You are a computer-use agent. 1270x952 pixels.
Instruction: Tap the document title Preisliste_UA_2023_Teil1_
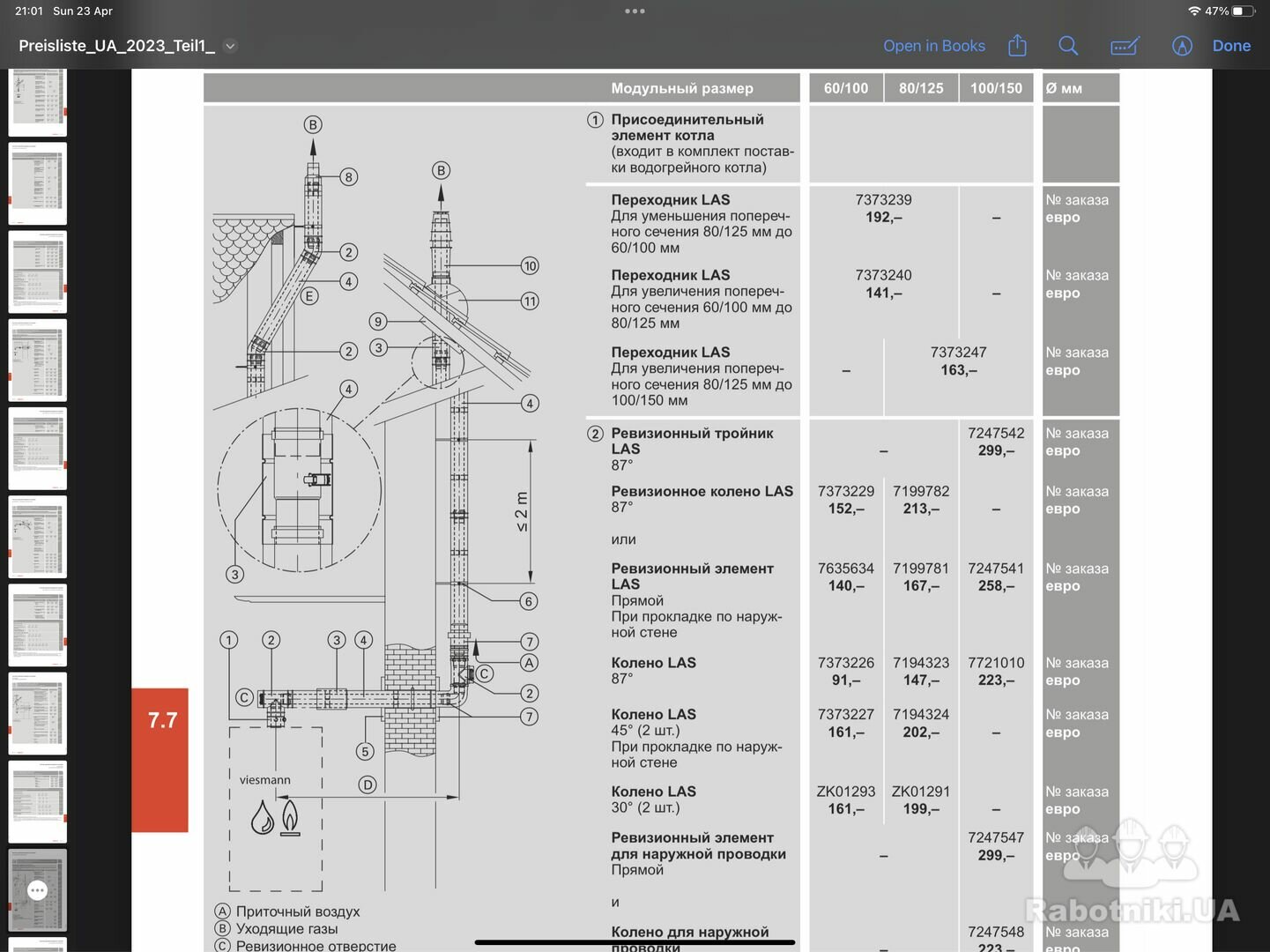(116, 46)
